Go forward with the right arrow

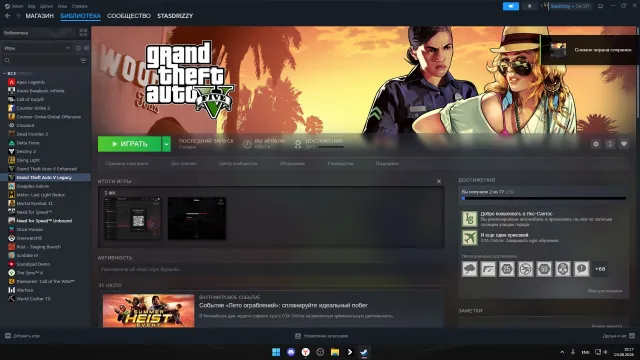[x=18, y=16]
